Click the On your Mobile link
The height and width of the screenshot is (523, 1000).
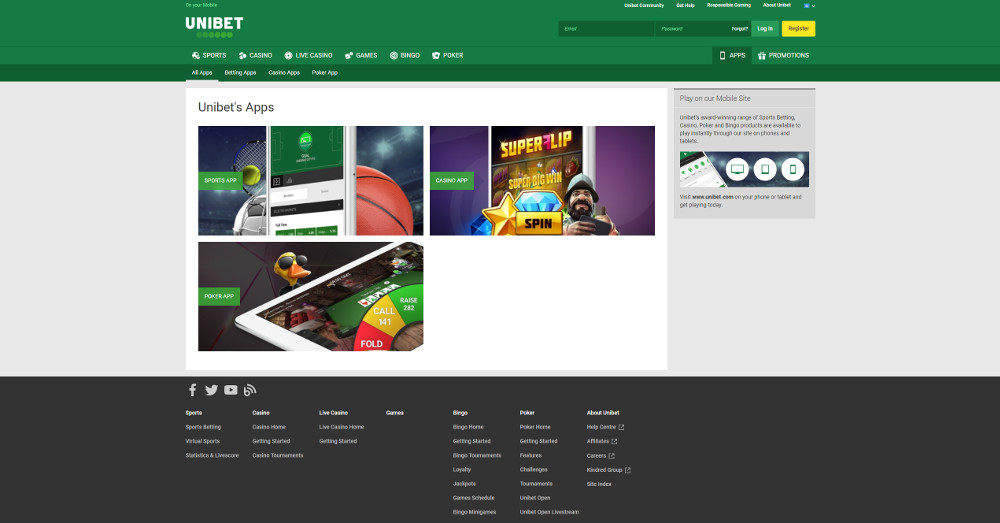click(202, 5)
